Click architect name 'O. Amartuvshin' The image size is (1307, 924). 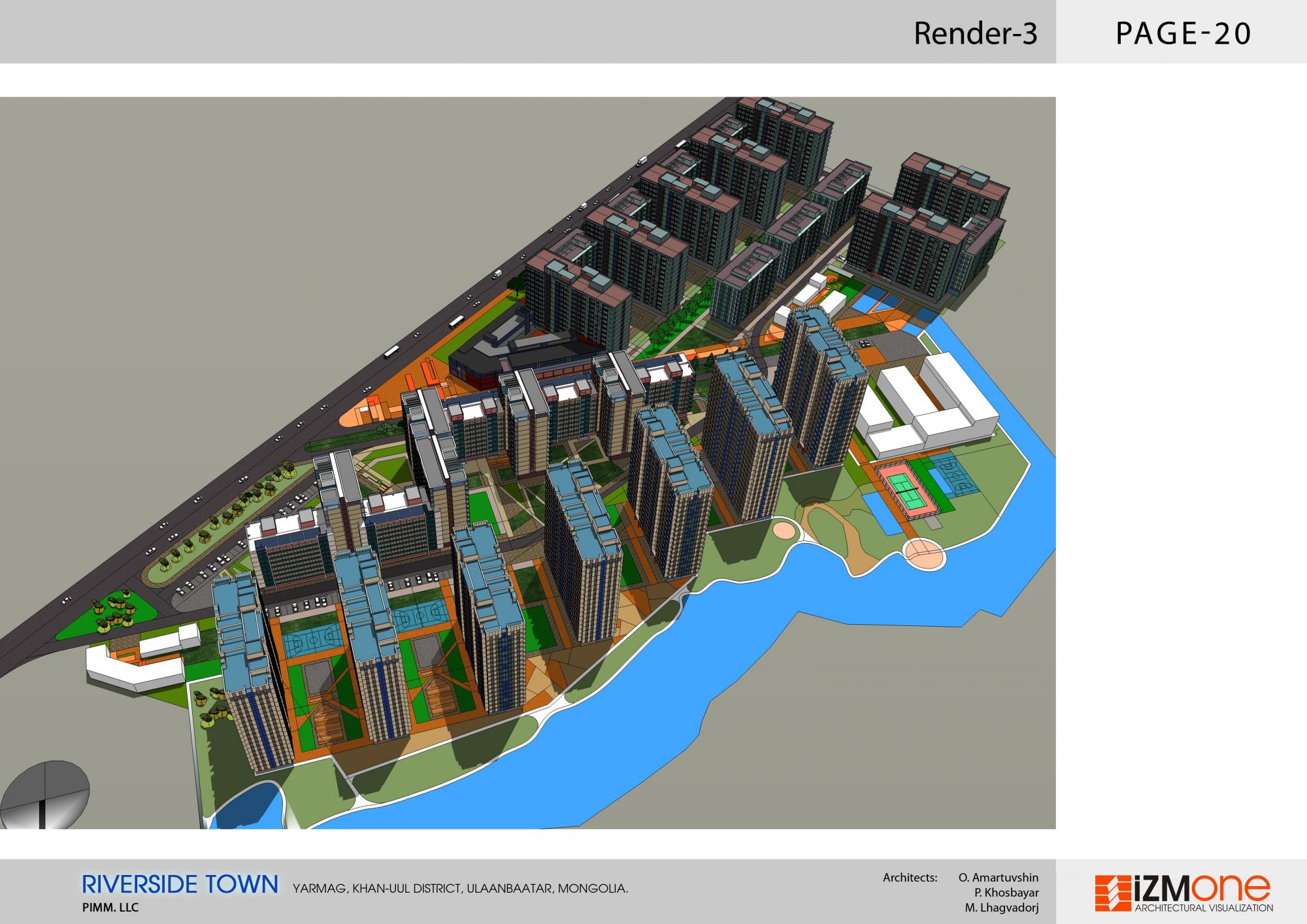pos(998,878)
